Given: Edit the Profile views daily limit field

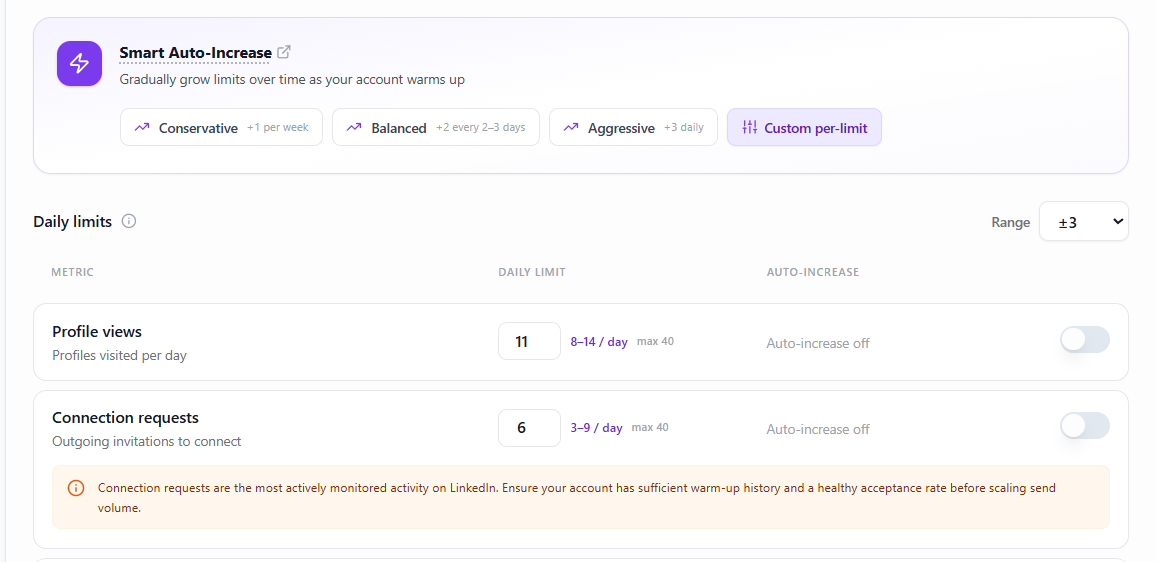Looking at the screenshot, I should click(x=529, y=341).
